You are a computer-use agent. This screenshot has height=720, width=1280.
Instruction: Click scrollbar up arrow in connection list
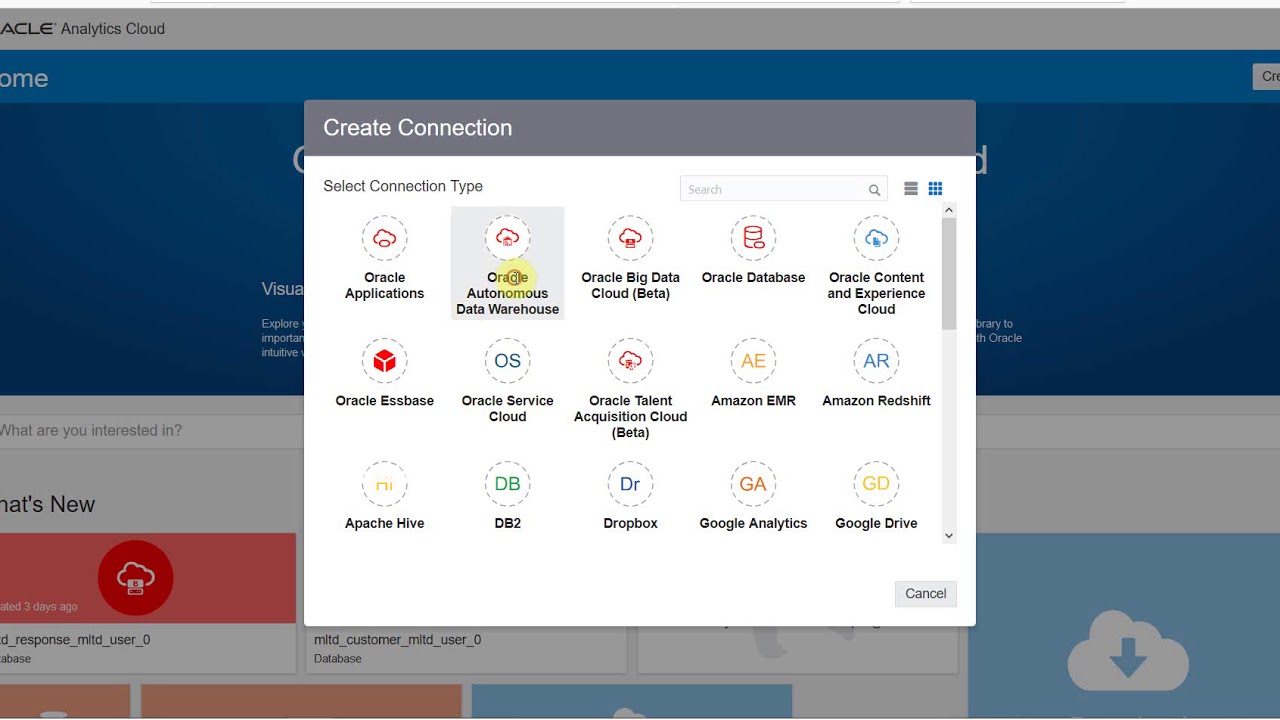[x=949, y=210]
